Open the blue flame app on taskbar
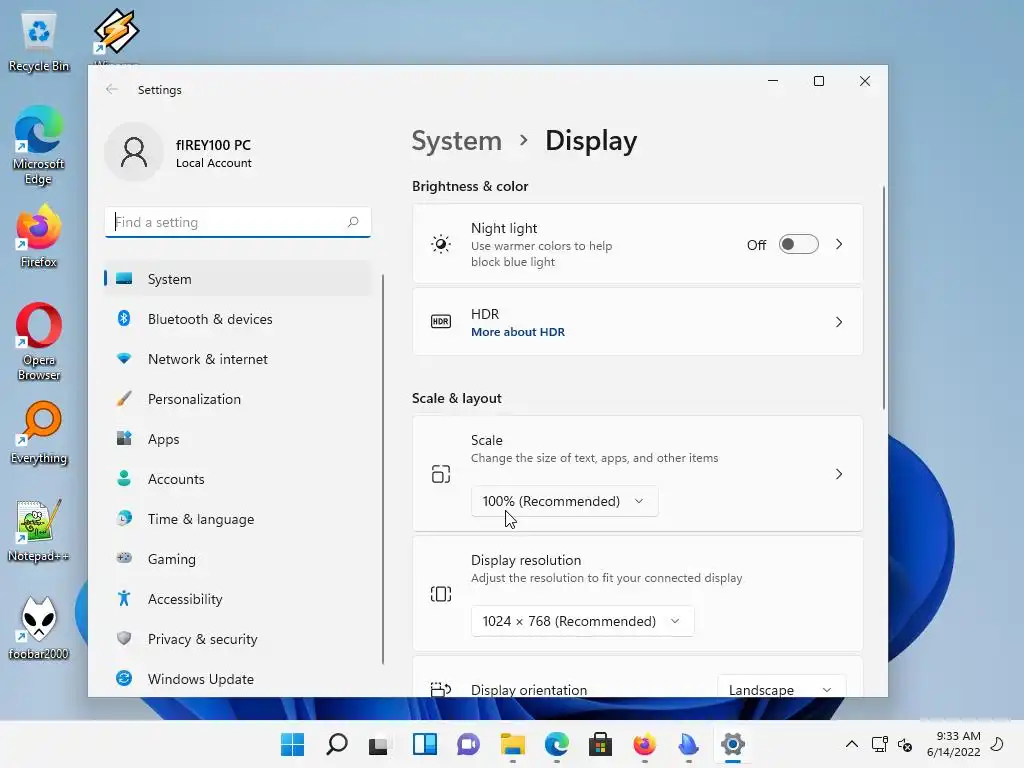Viewport: 1024px width, 768px height. point(688,744)
